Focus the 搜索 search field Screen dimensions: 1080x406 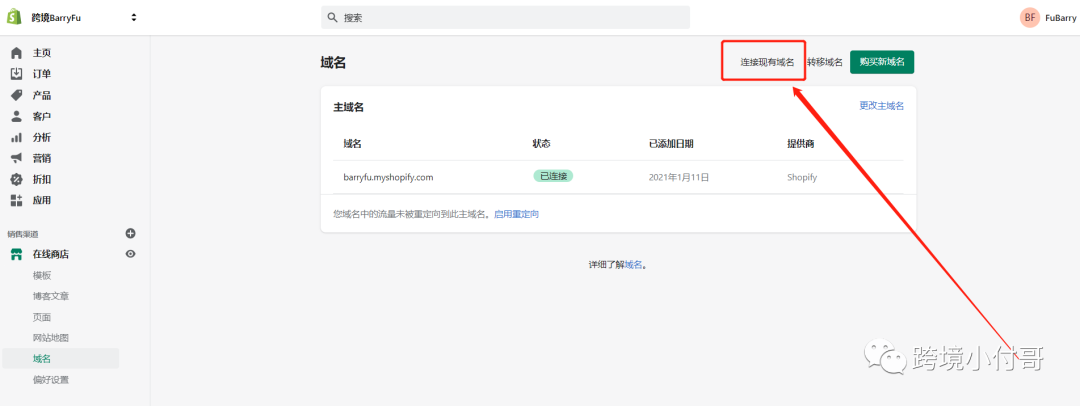505,17
